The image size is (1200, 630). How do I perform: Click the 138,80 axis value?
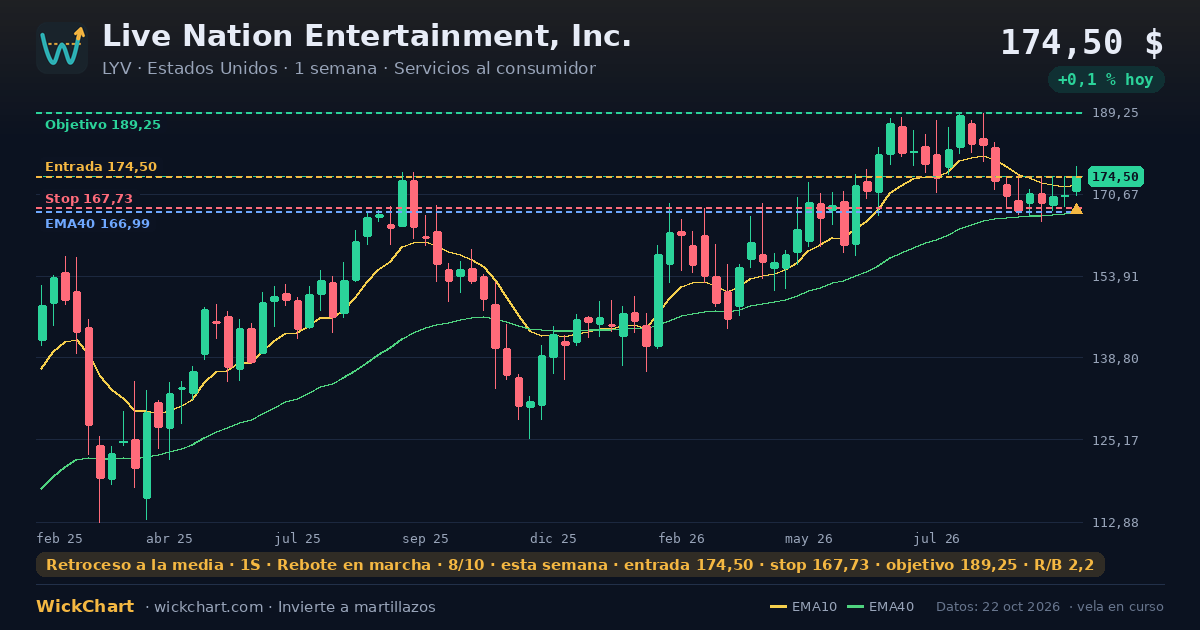[1115, 358]
